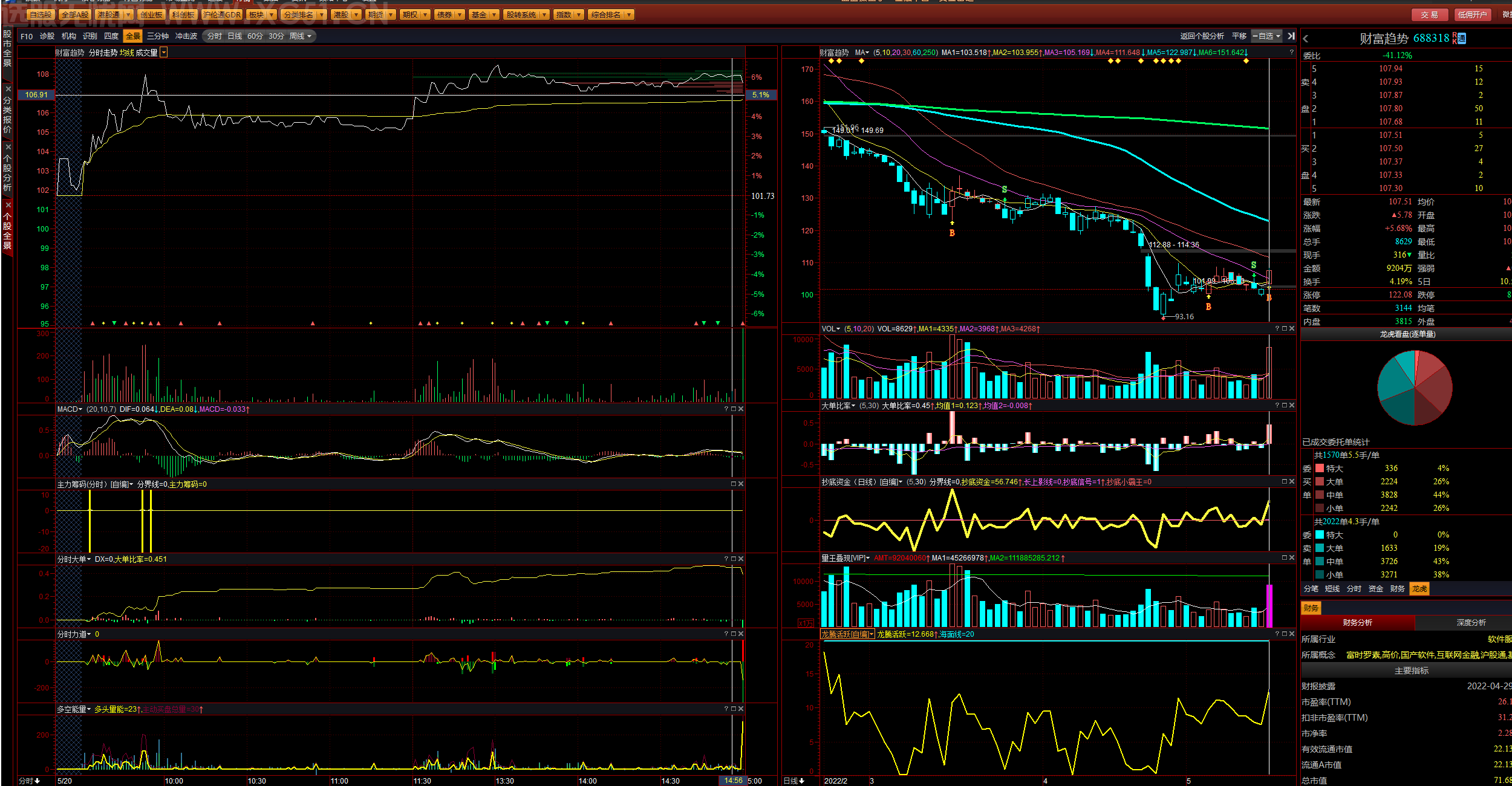Image resolution: width=1512 pixels, height=786 pixels.
Task: Switch chart period to 30分
Action: coord(276,36)
